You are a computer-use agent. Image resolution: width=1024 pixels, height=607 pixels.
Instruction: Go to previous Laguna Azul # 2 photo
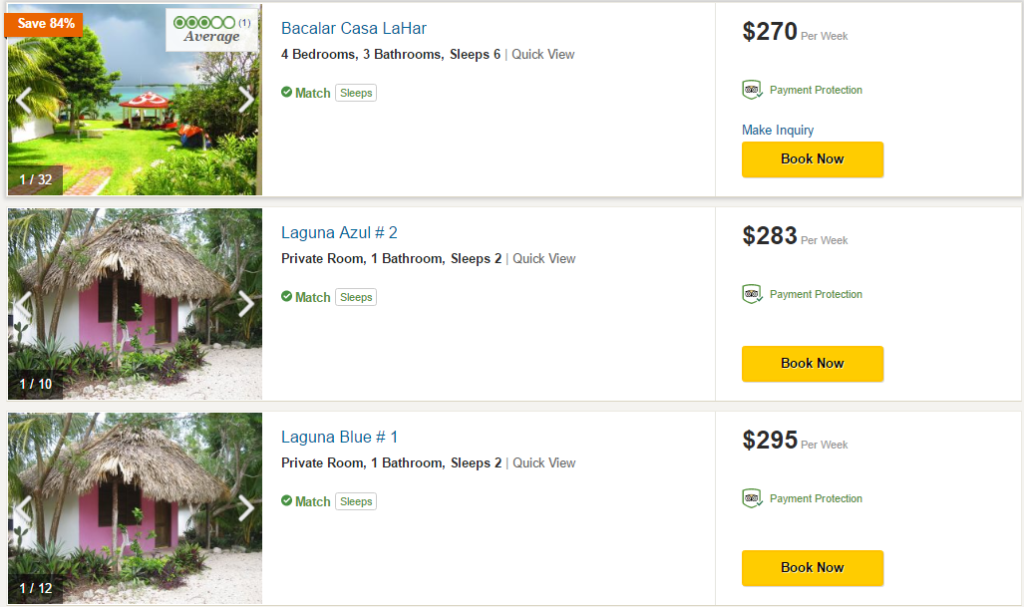point(24,303)
